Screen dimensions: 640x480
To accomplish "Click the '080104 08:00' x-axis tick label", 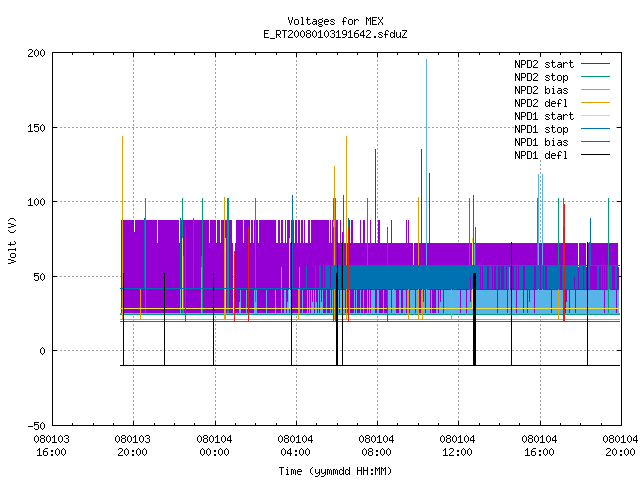I will pyautogui.click(x=376, y=446).
